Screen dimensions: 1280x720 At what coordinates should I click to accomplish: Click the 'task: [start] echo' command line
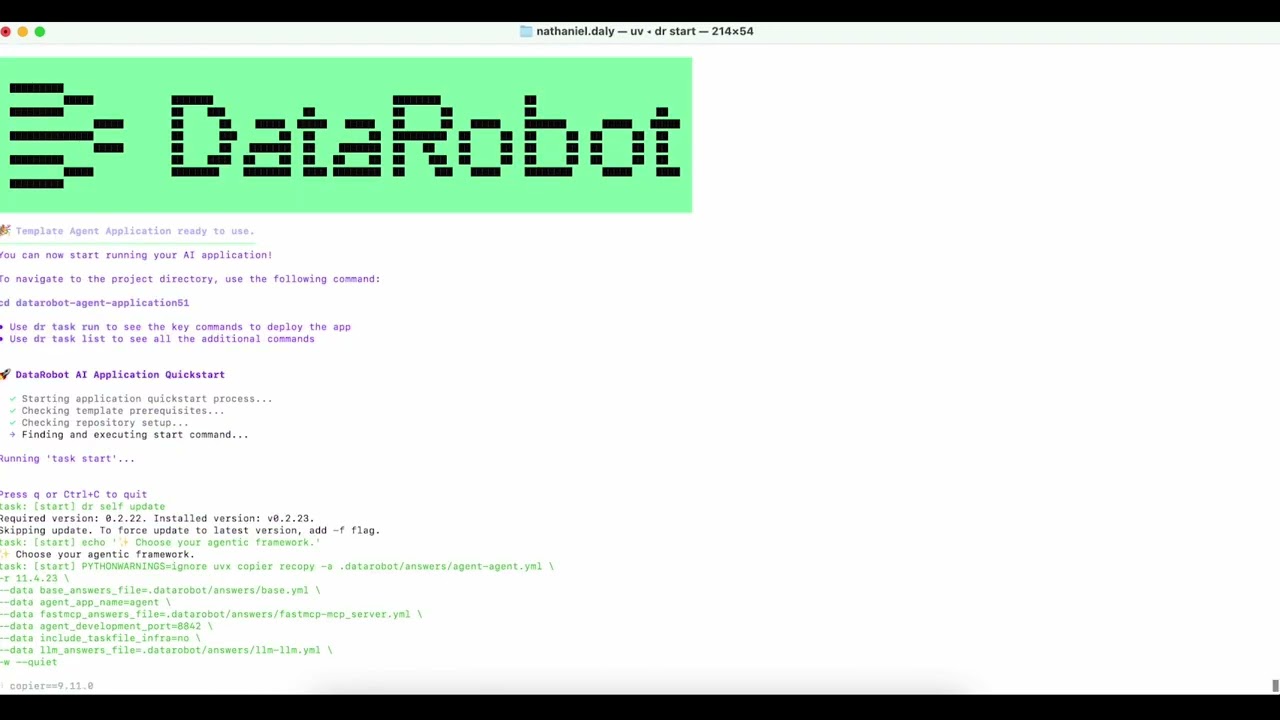pos(160,543)
